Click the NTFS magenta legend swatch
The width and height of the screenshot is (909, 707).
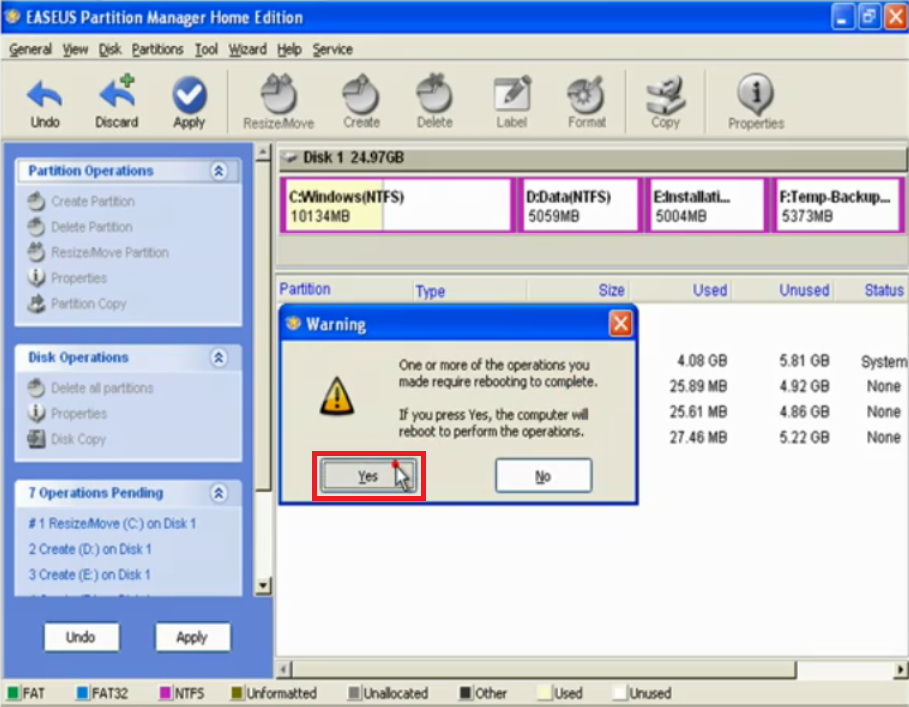pyautogui.click(x=165, y=693)
